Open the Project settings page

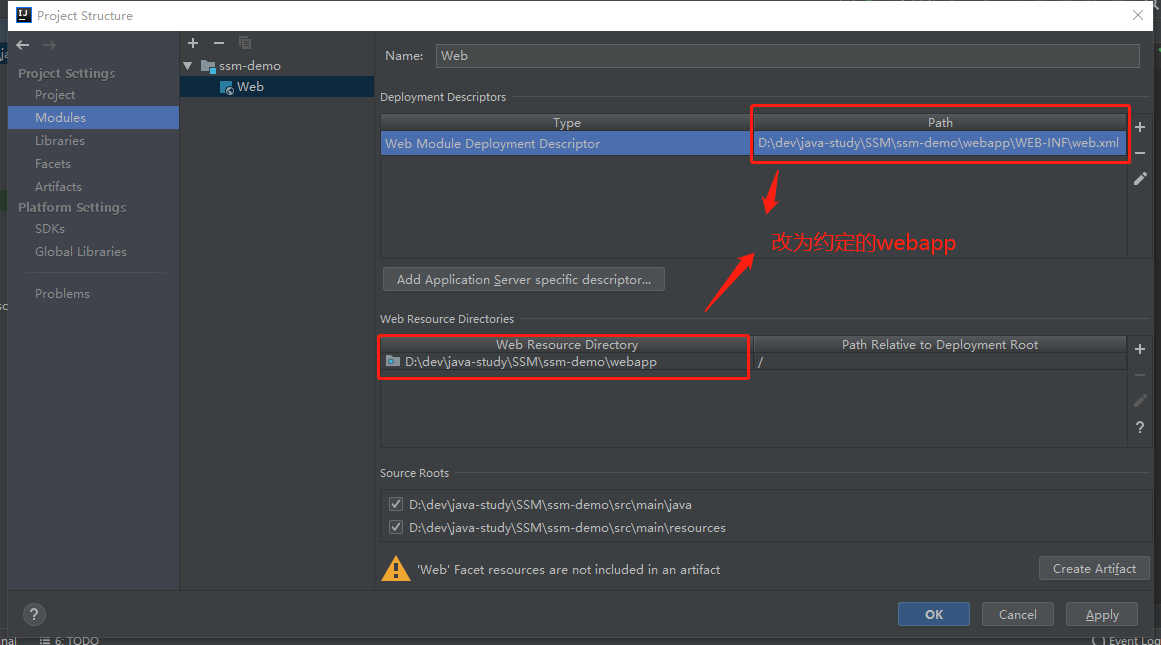tap(55, 95)
